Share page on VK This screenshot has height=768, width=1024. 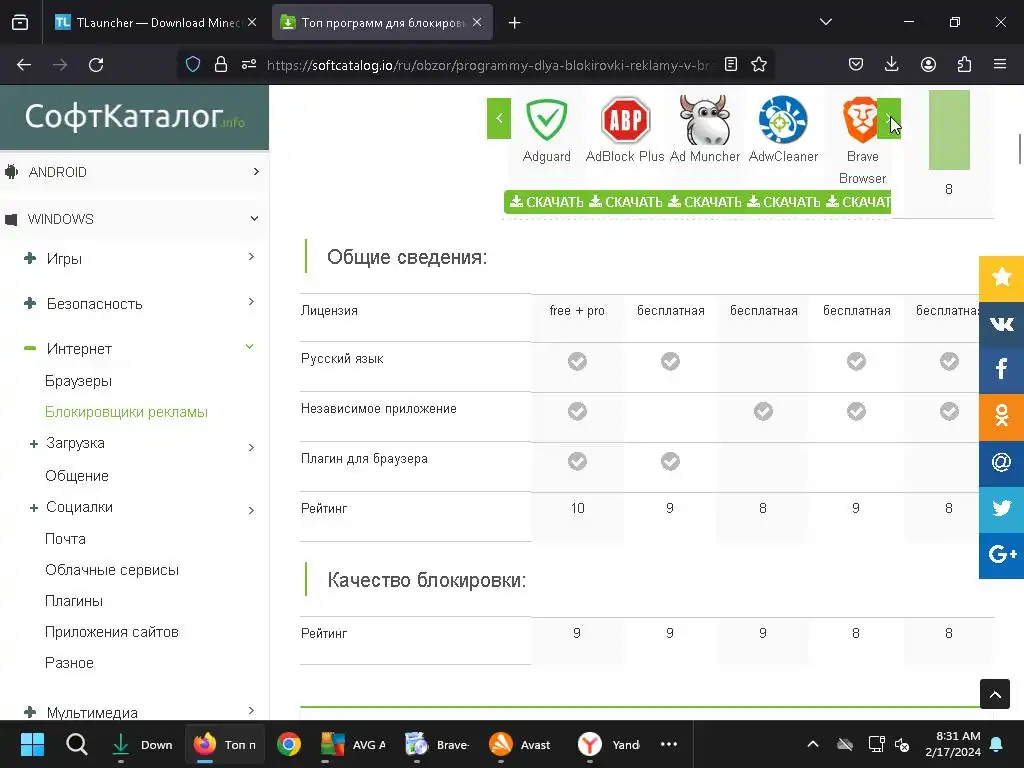[1001, 324]
